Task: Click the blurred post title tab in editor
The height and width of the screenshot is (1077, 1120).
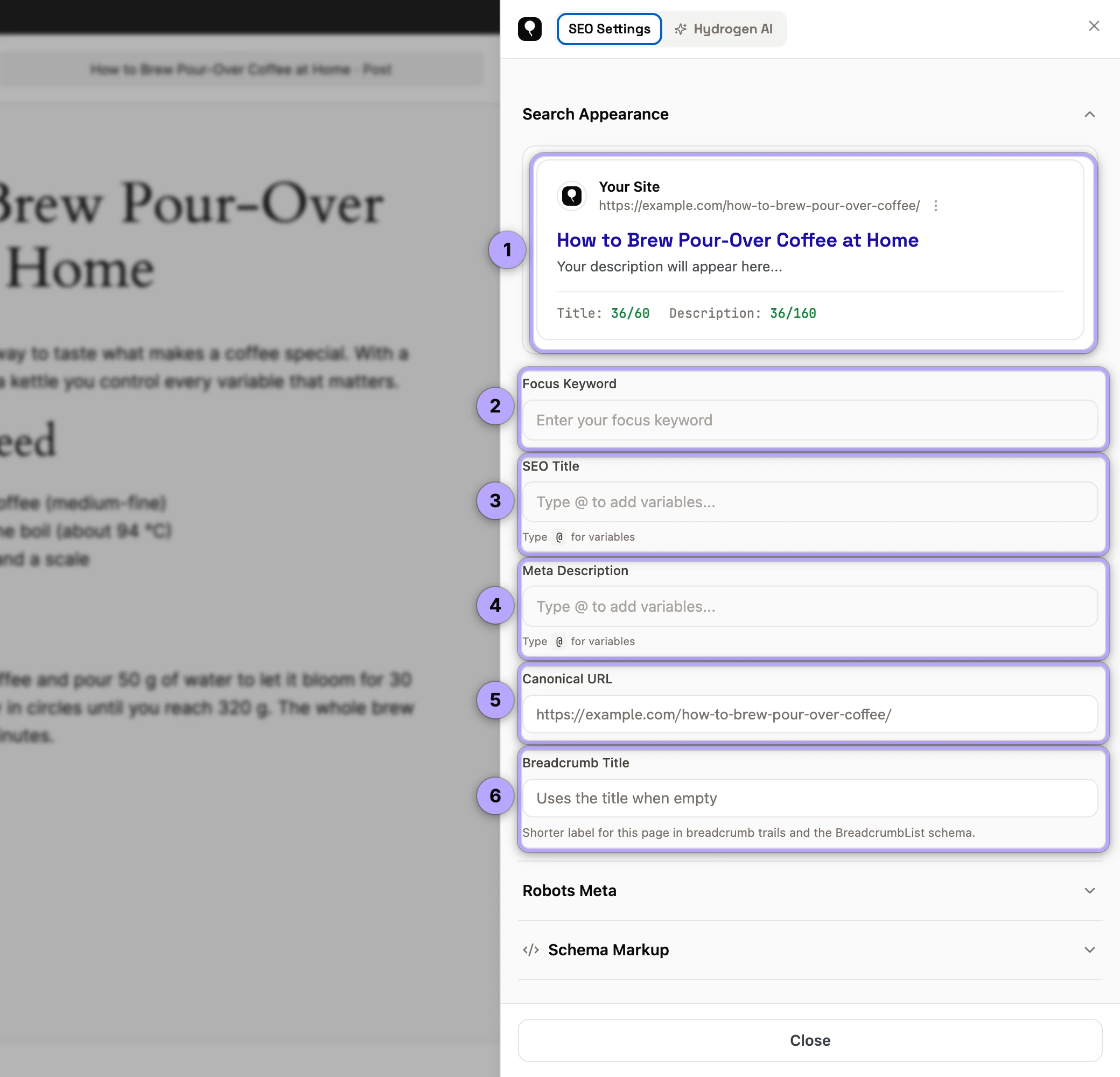Action: (x=241, y=69)
